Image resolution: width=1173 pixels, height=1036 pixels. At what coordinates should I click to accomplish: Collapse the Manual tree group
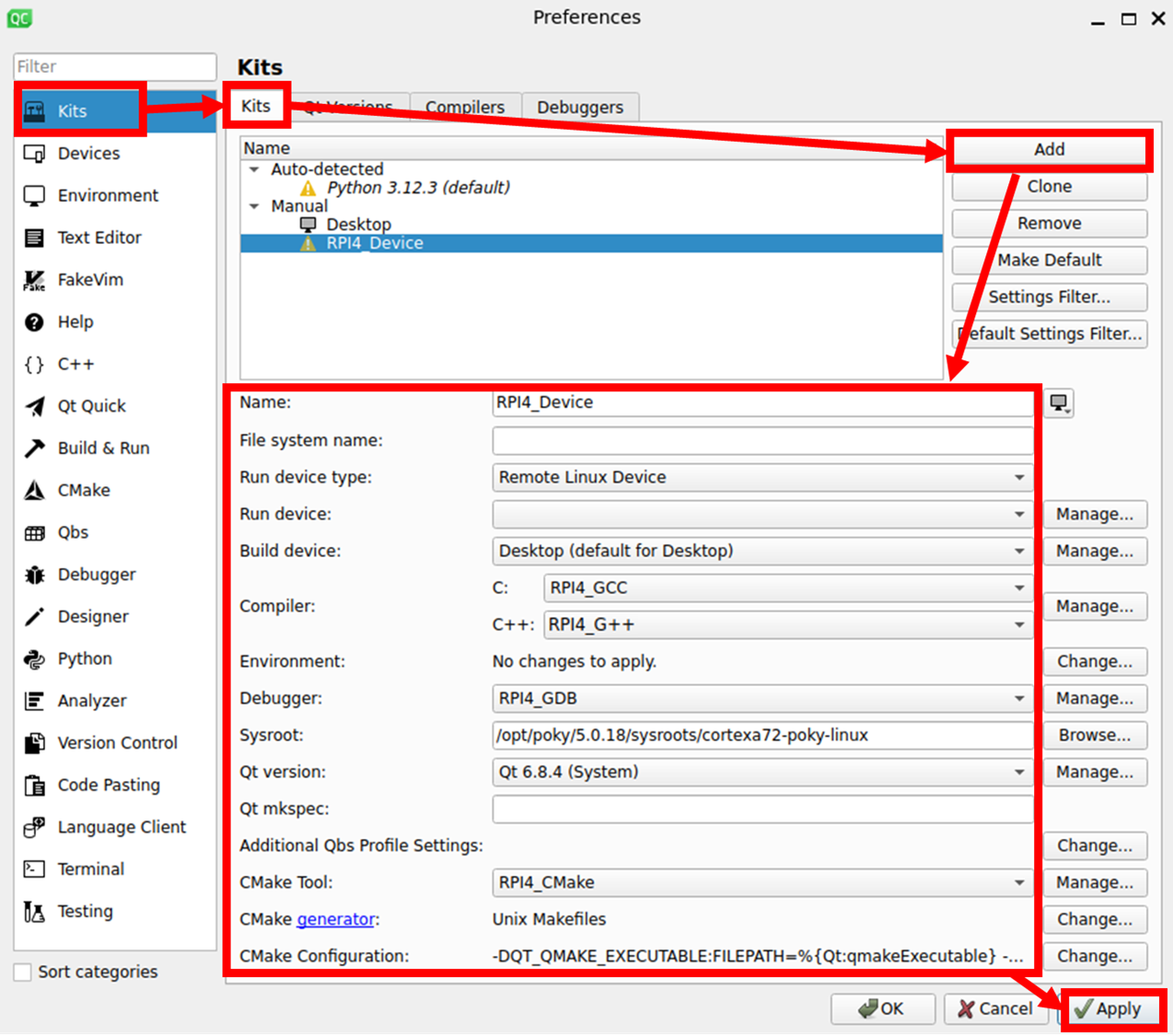tap(255, 206)
